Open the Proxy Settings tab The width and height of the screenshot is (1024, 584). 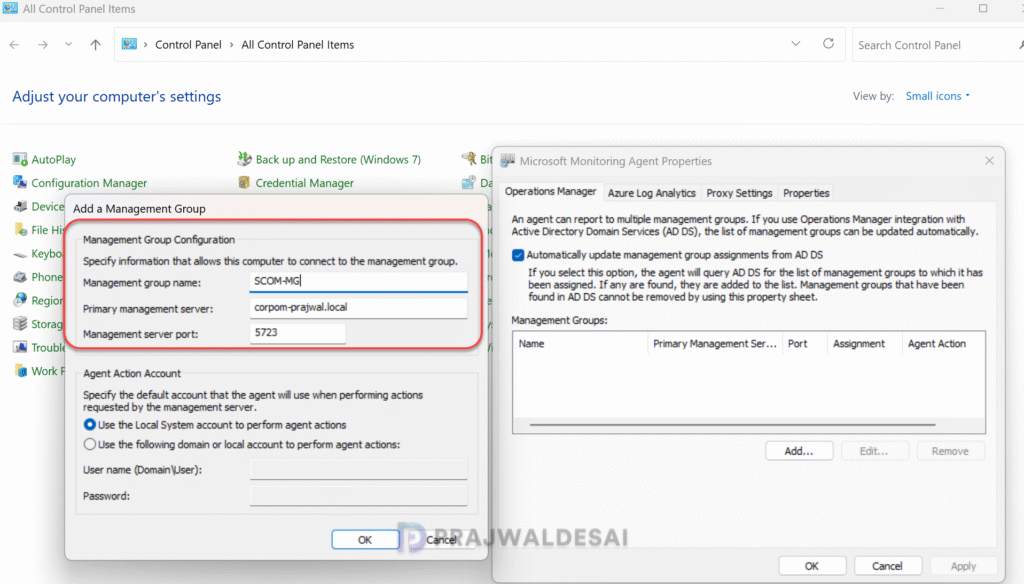tap(739, 193)
